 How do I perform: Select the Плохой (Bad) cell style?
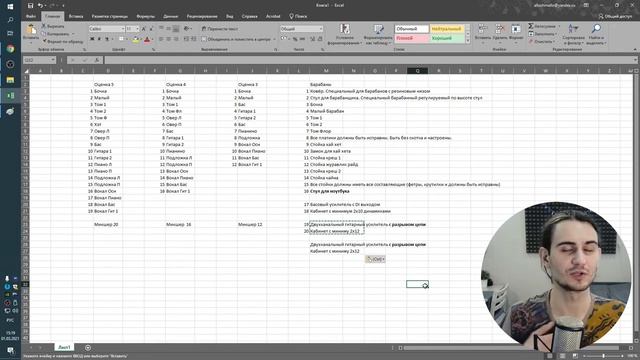(411, 38)
